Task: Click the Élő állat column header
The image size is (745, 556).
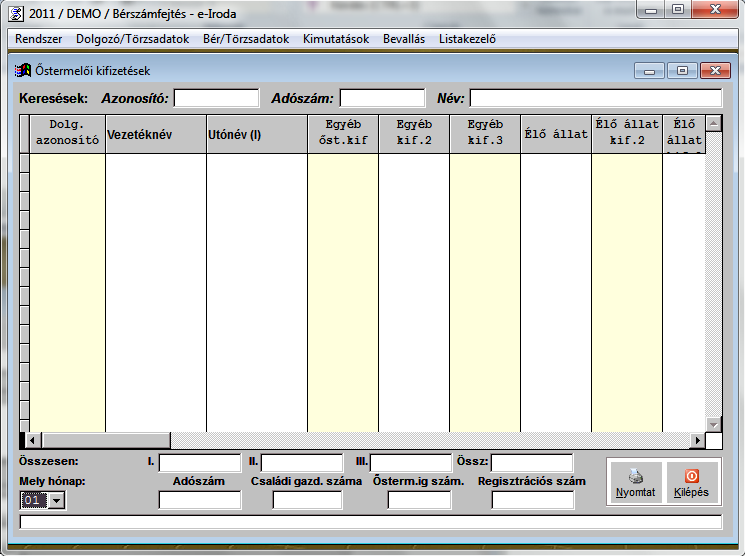Action: 555,134
